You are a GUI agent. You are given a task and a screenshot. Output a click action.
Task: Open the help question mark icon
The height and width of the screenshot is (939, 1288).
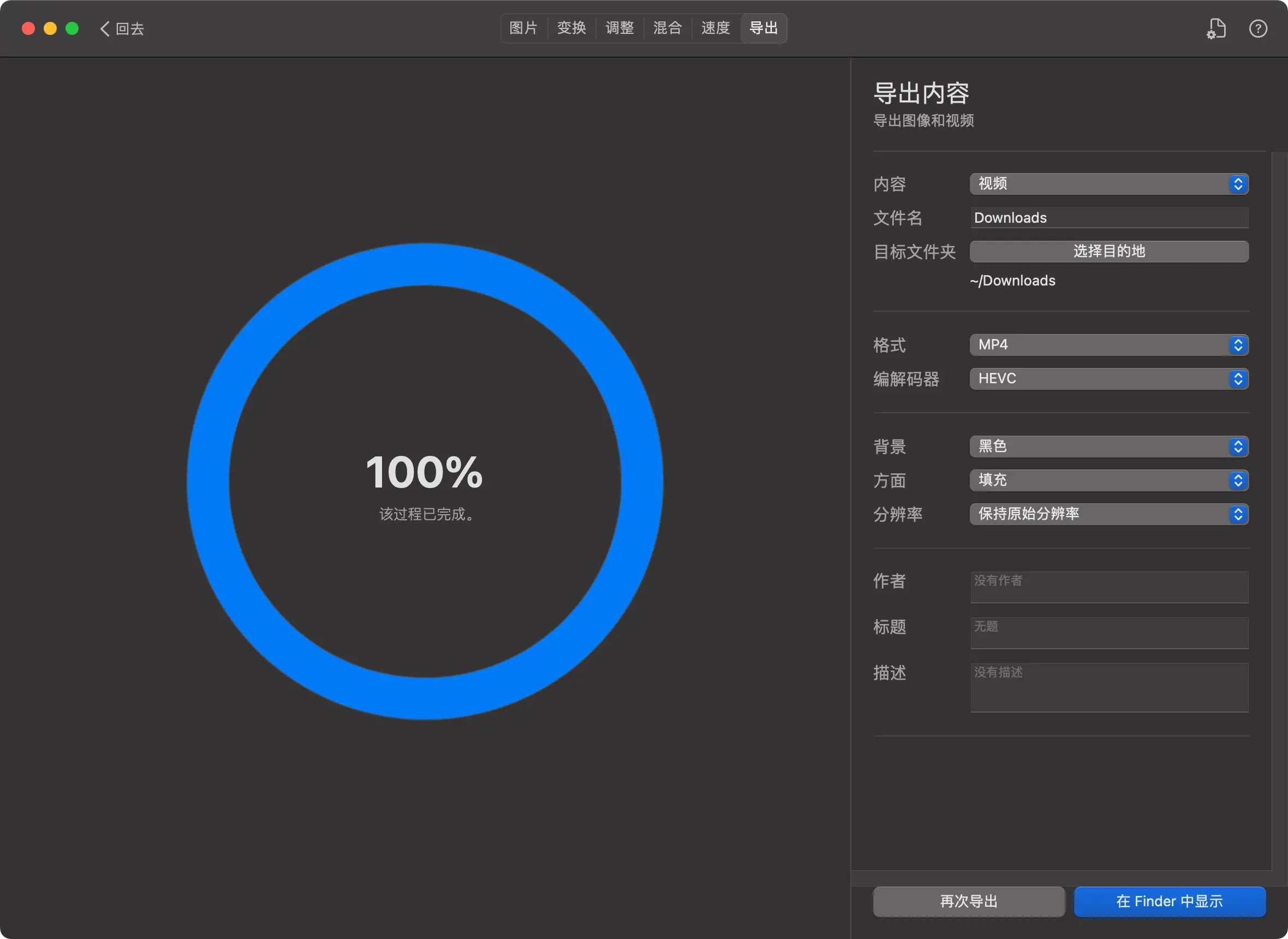1258,28
